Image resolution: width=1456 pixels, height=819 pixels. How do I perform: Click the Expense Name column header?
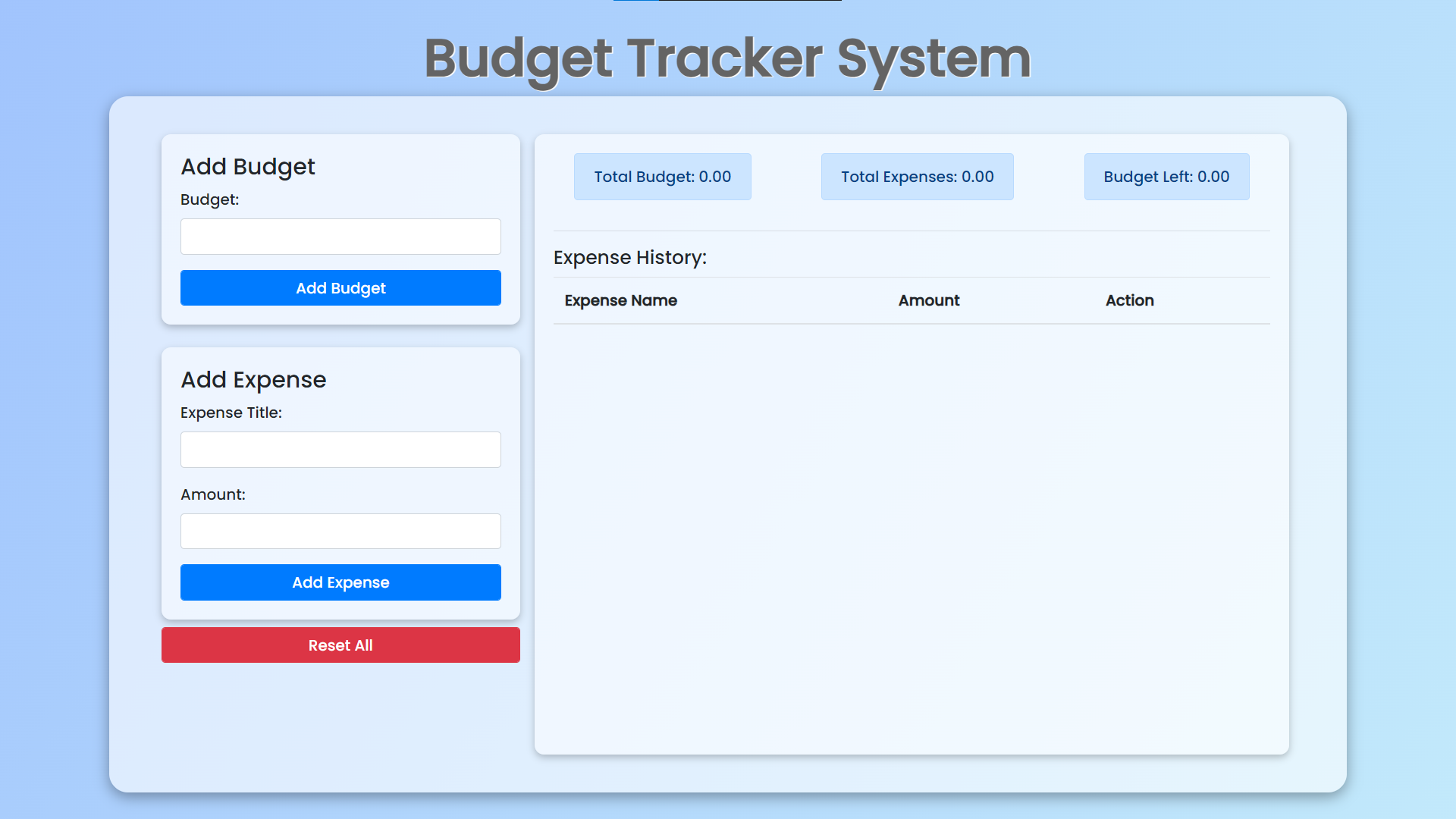(621, 300)
